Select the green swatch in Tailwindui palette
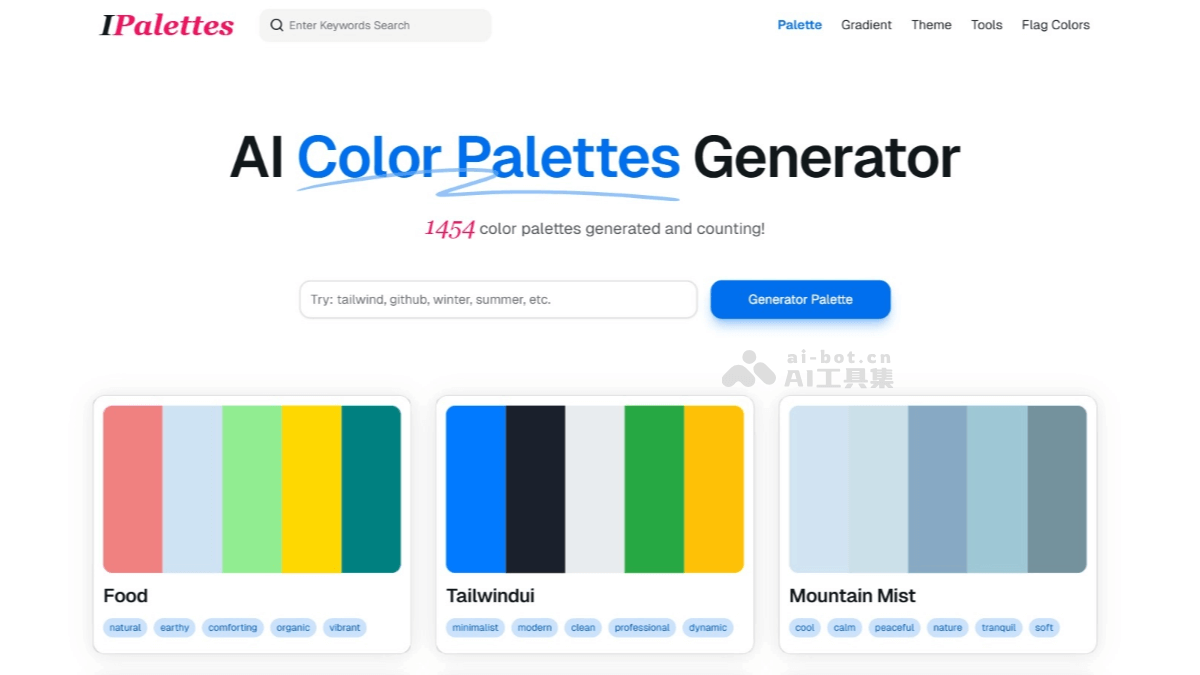The width and height of the screenshot is (1200, 675). [655, 487]
